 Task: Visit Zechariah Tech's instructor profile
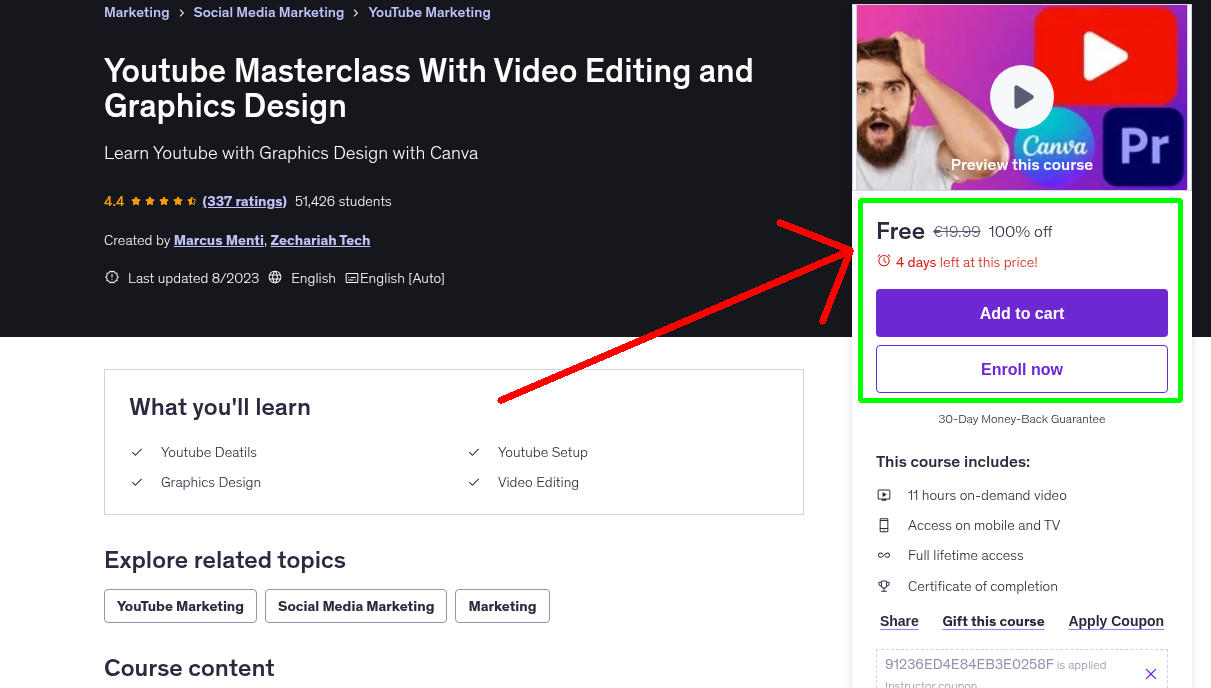tap(320, 240)
